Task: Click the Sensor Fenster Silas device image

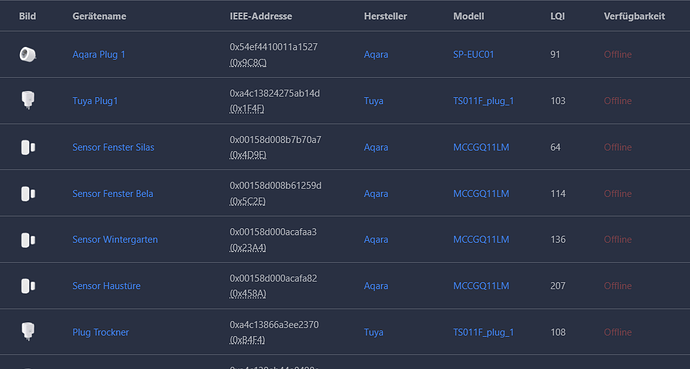Action: [x=28, y=147]
